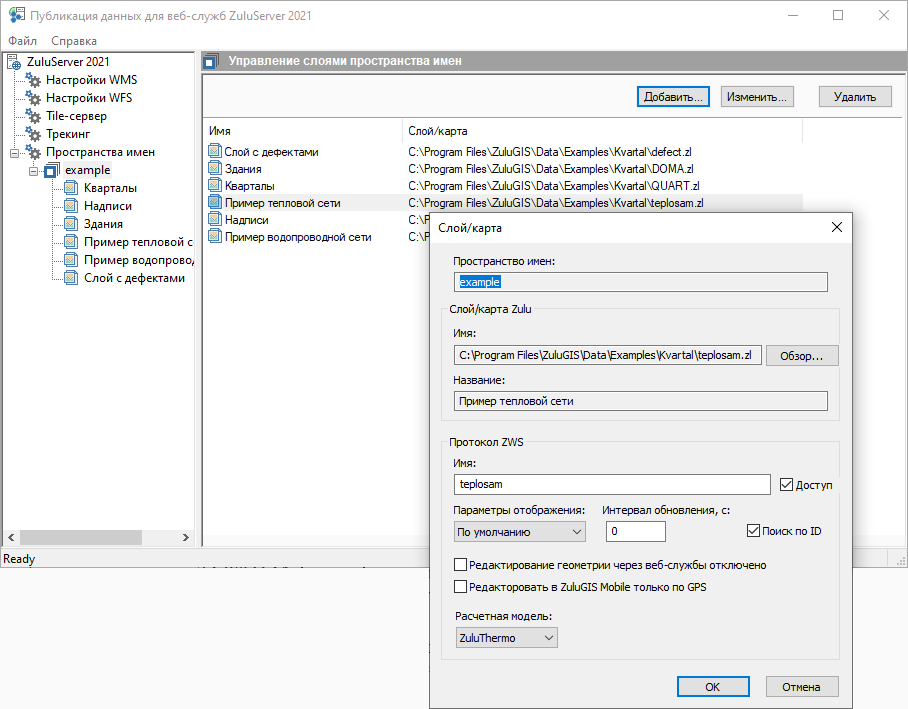Uncheck the Доступ checkbox
Screen dimensions: 908x709
tap(786, 485)
